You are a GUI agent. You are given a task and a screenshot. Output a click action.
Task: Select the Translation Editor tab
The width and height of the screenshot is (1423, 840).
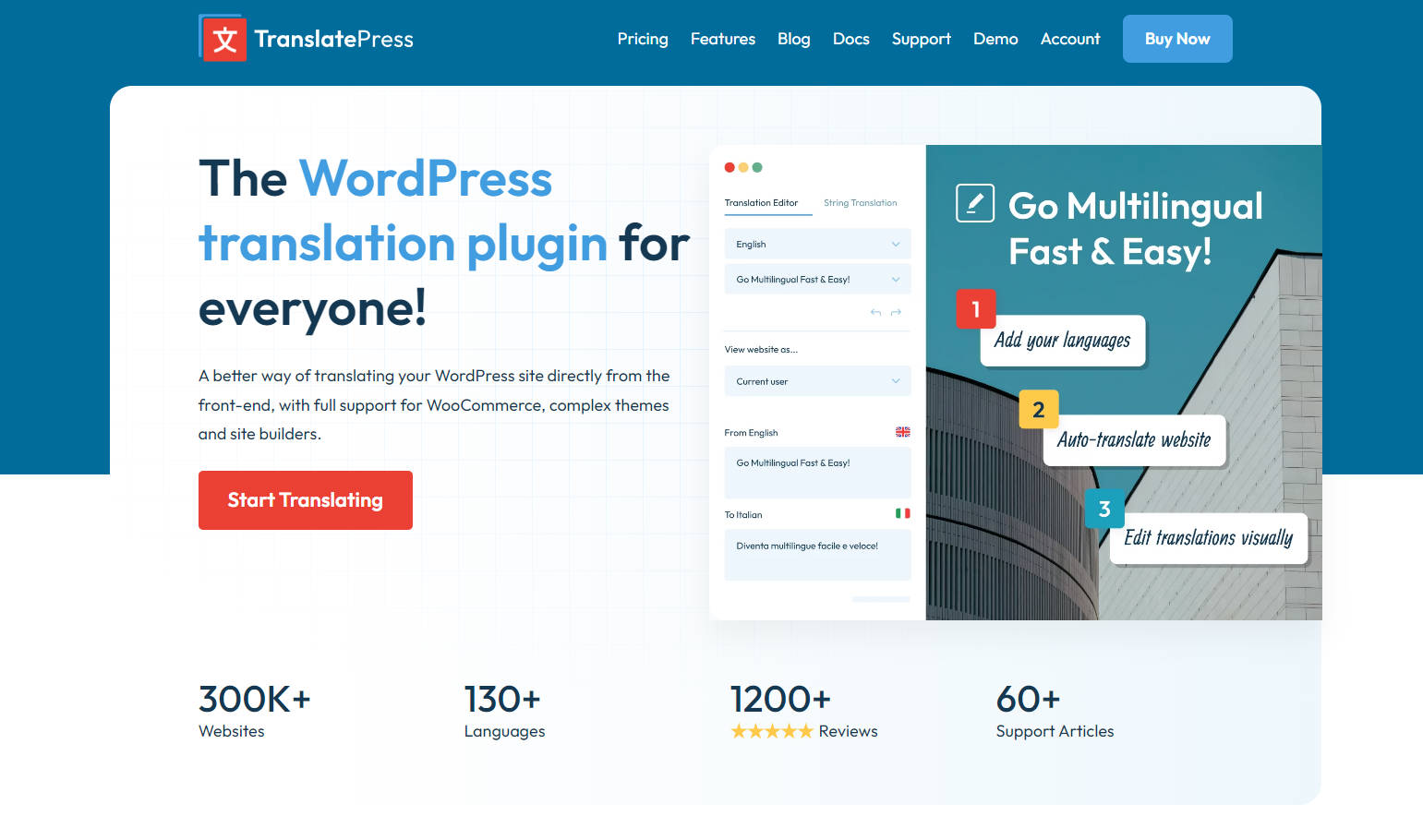point(761,203)
